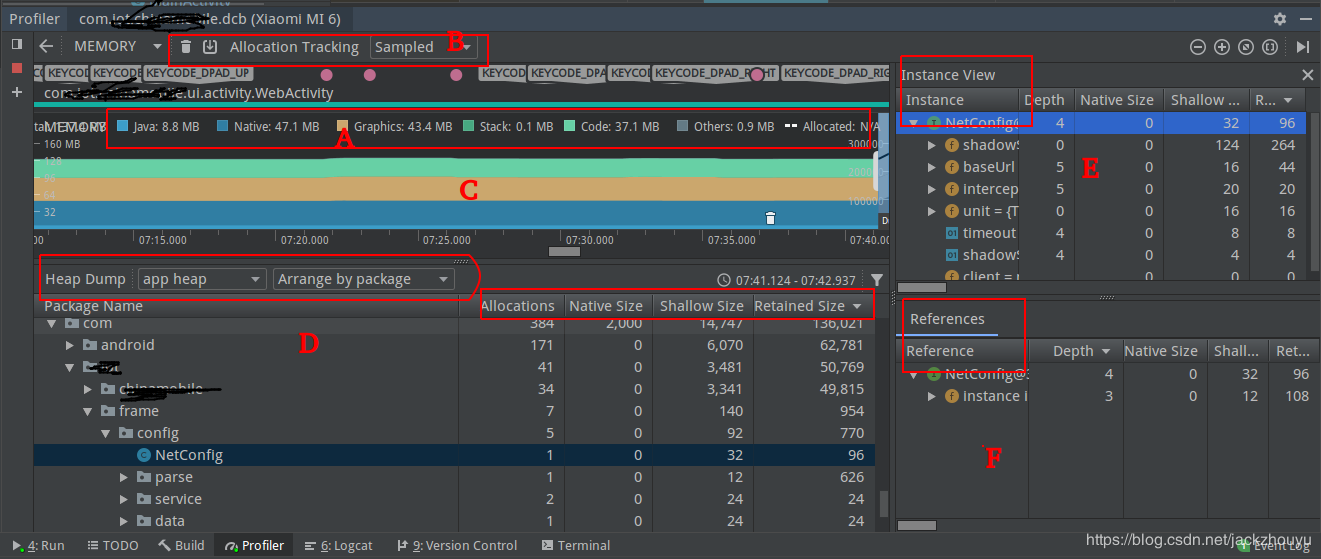
Task: Open the Run tool window
Action: [x=39, y=546]
